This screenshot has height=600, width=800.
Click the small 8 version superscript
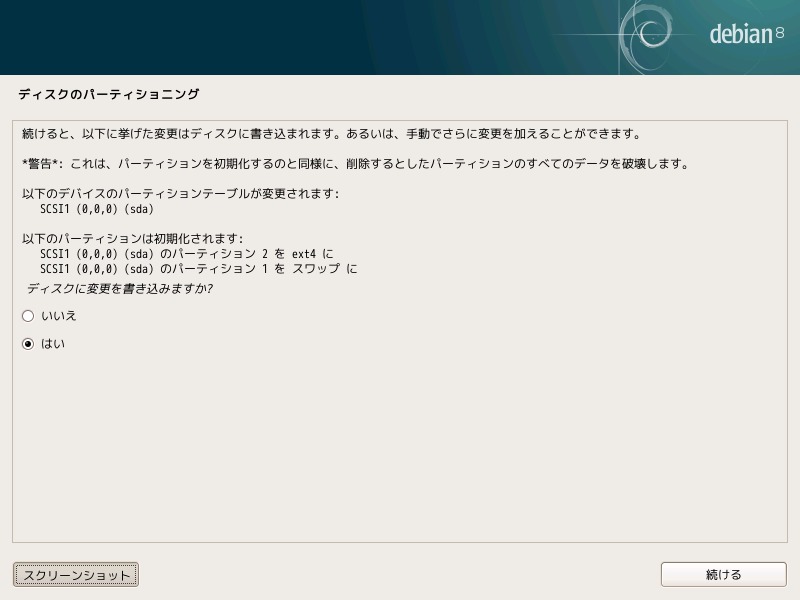pos(780,33)
